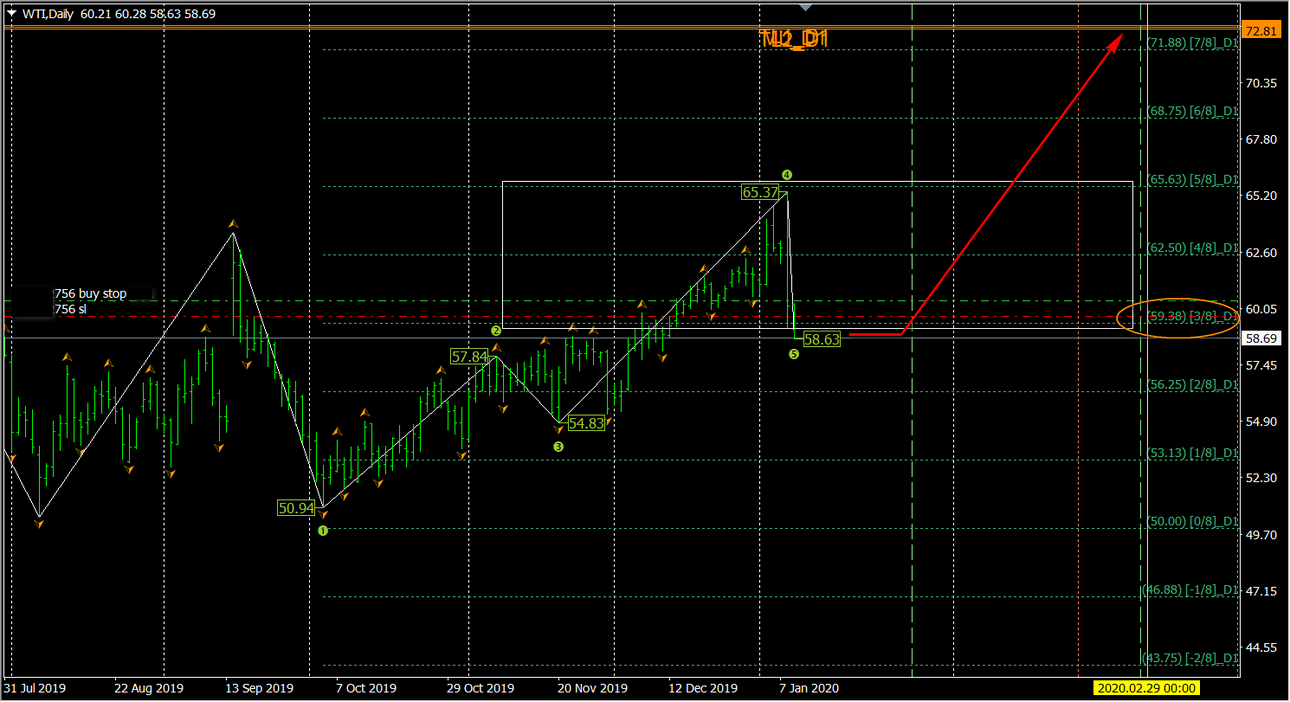Select green wave marker number 5
Screen dimensions: 1290x702
pyautogui.click(x=794, y=354)
